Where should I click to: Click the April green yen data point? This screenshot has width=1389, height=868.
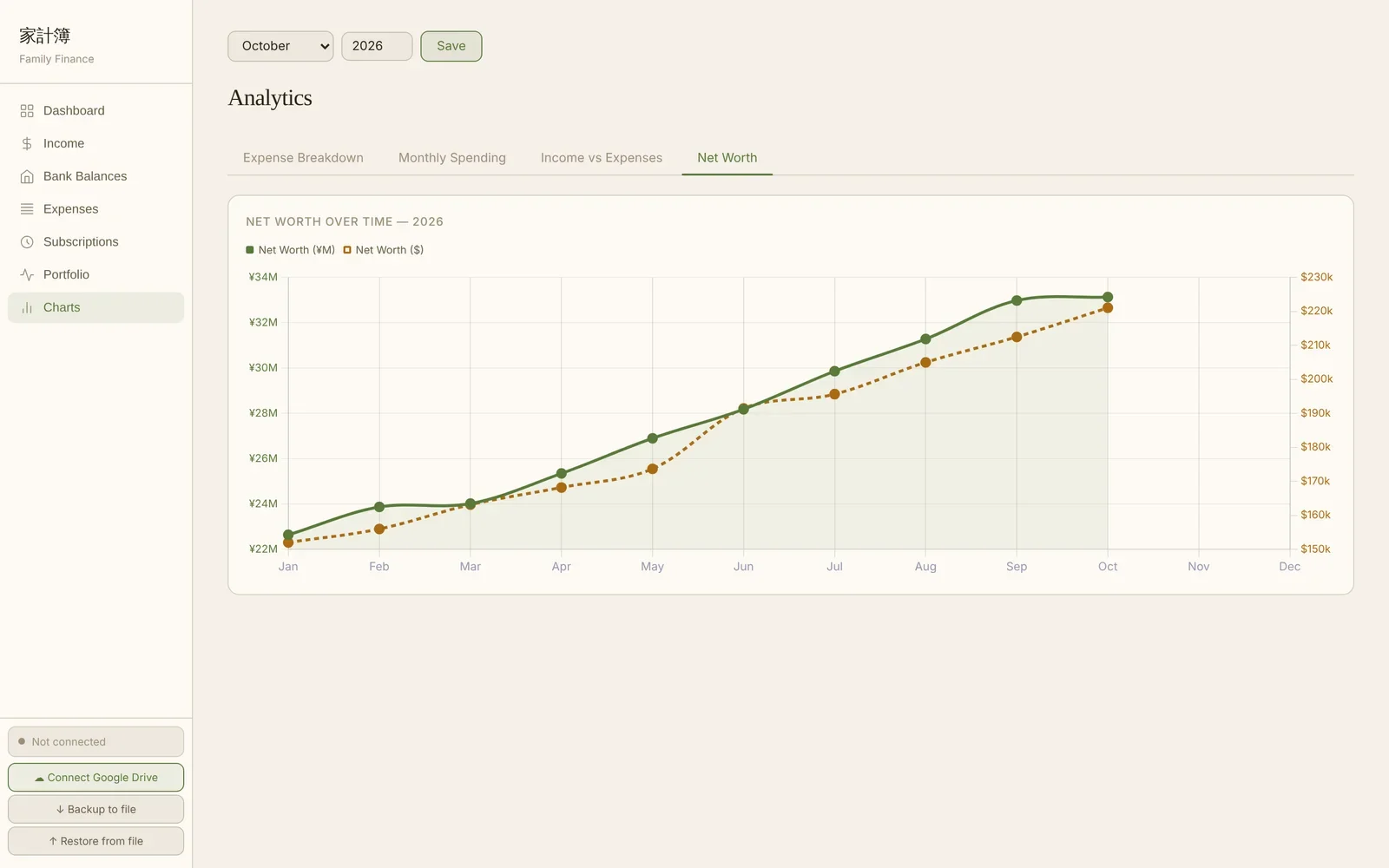(562, 474)
